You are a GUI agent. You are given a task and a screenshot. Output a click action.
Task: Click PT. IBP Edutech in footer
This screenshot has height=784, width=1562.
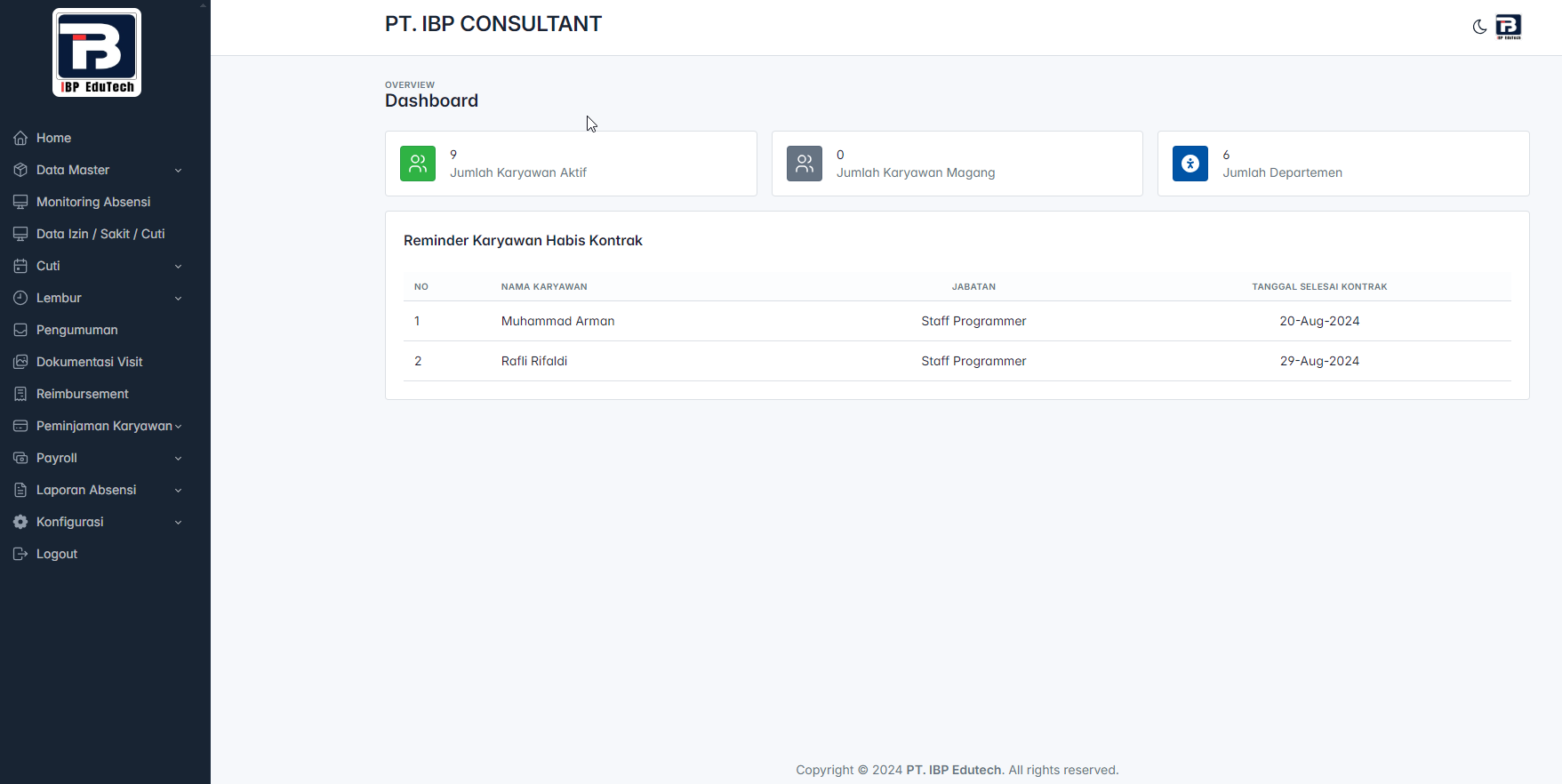[954, 770]
